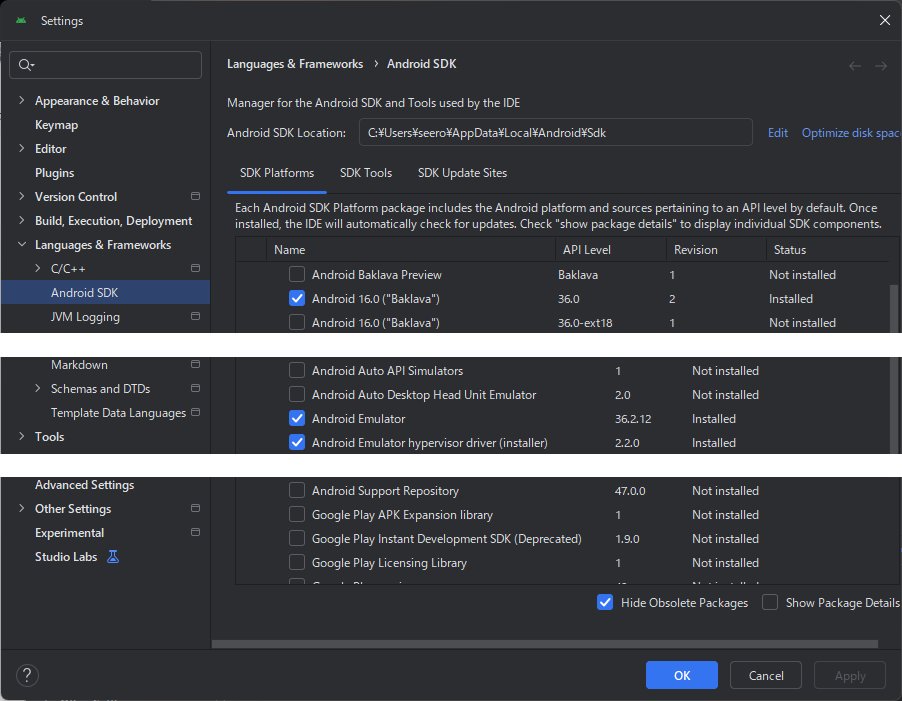Select Android SDK in settings tree
Viewport: 902px width, 701px height.
pyautogui.click(x=105, y=292)
